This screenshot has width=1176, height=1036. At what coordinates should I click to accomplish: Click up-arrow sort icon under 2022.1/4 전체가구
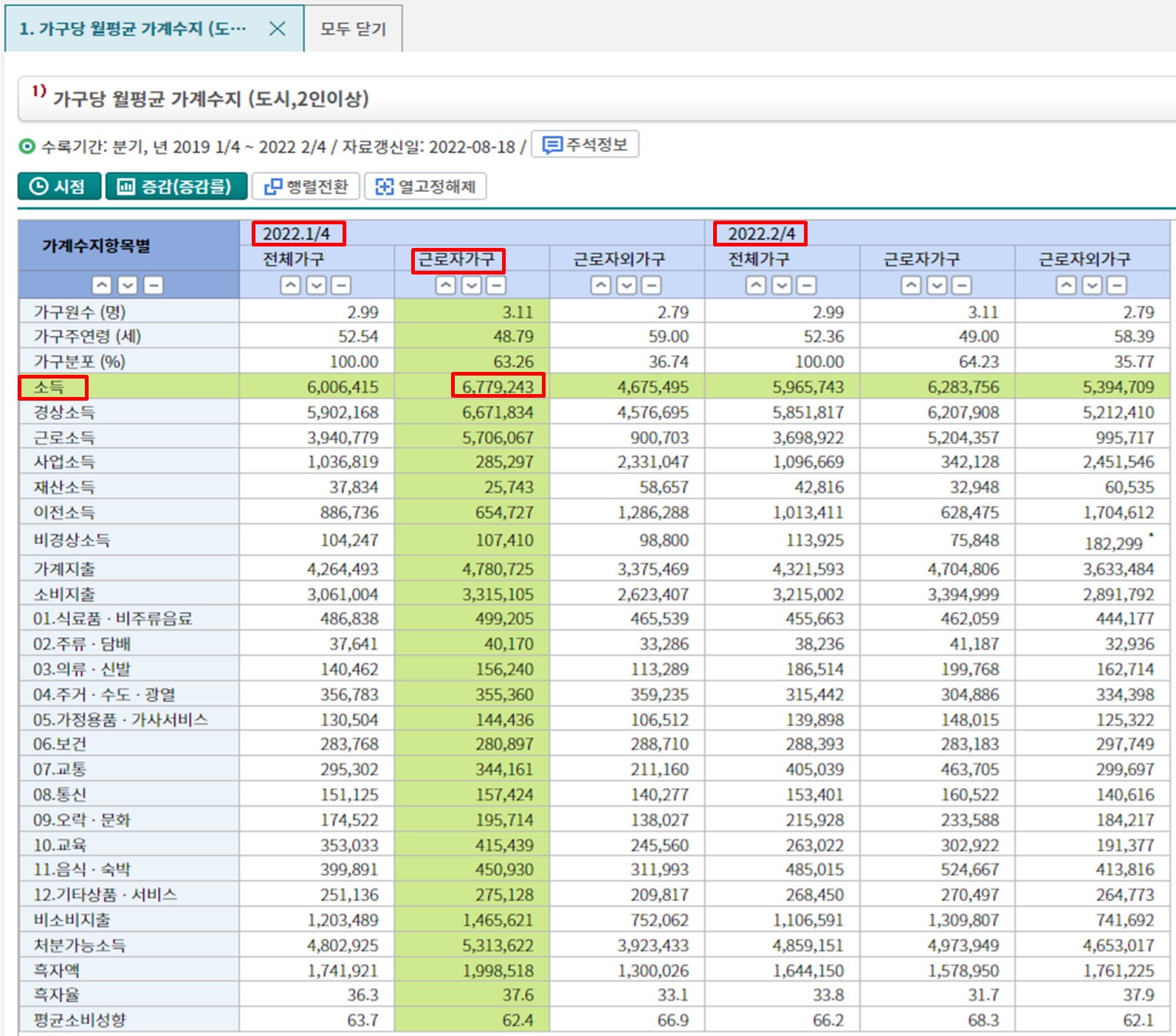[291, 285]
